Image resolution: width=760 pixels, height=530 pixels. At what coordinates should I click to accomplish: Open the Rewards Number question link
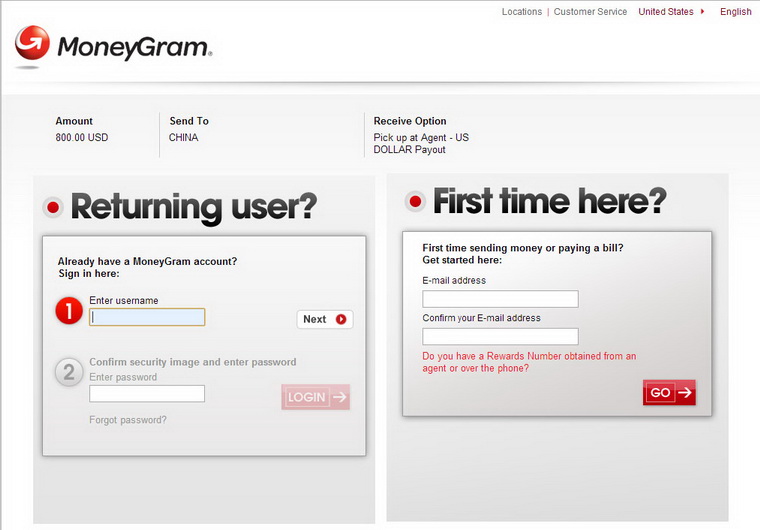(x=529, y=362)
